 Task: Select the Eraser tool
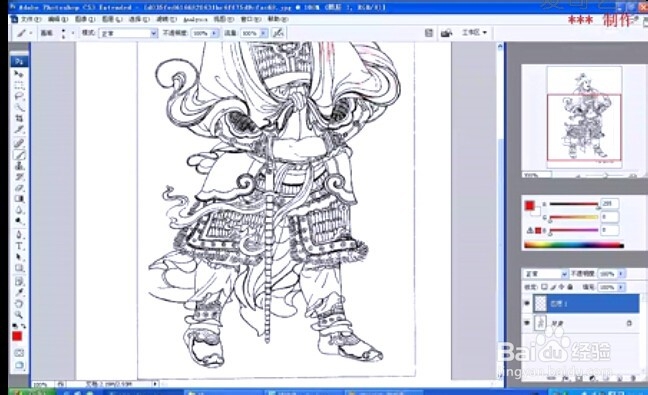19,188
